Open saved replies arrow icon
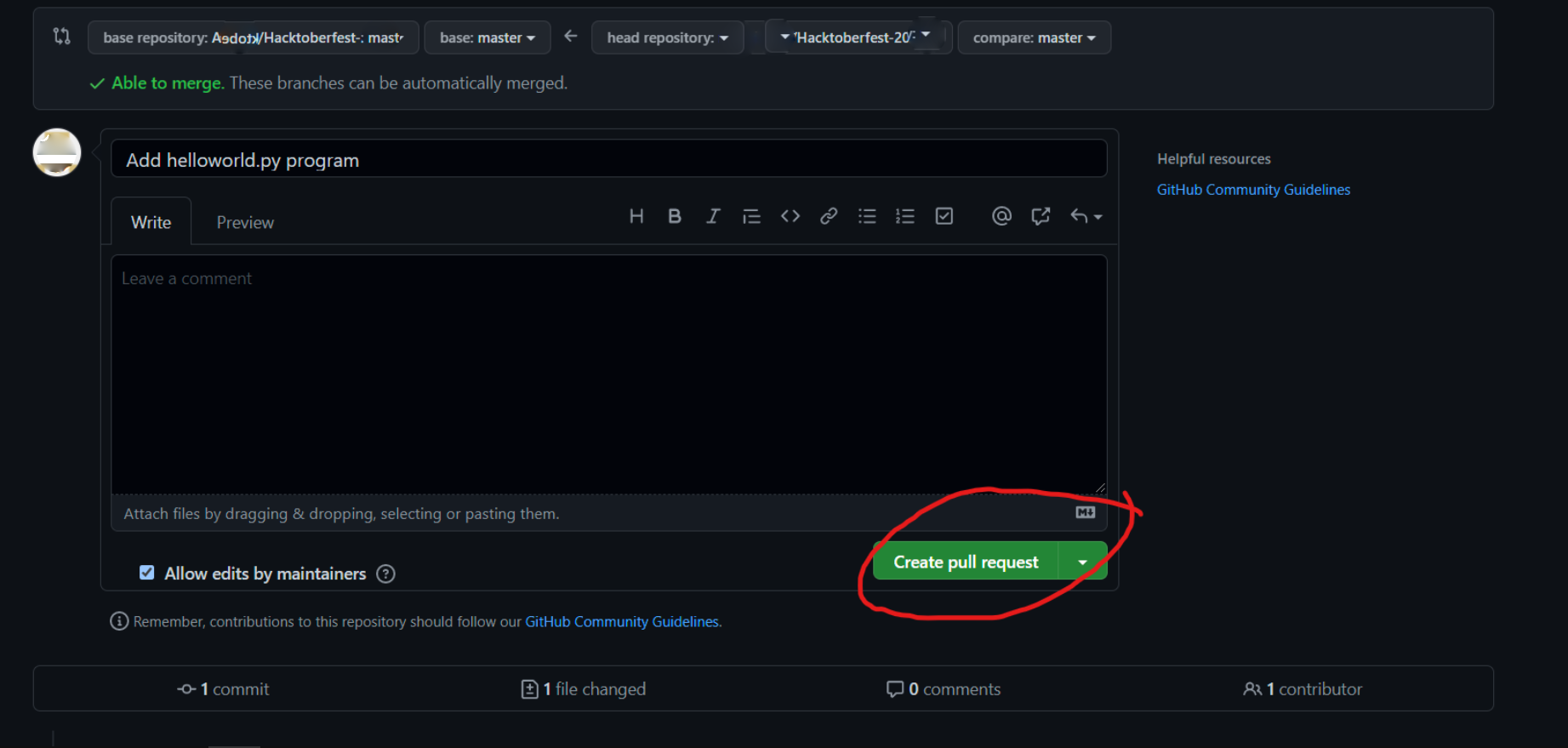 coord(1086,216)
